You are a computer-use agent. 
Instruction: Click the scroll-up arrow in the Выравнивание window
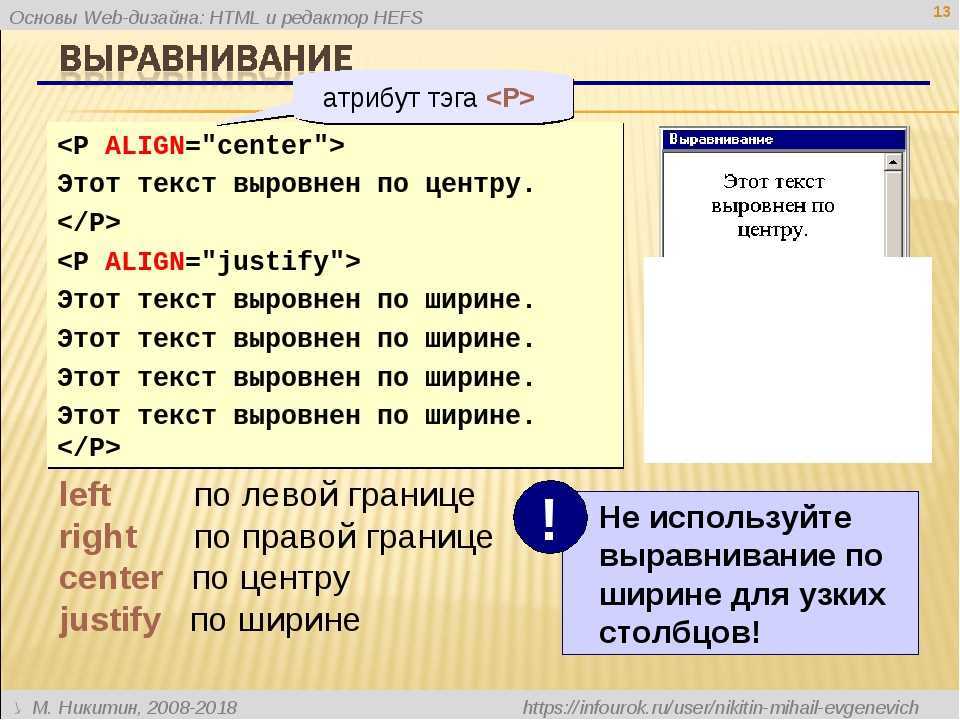(893, 162)
